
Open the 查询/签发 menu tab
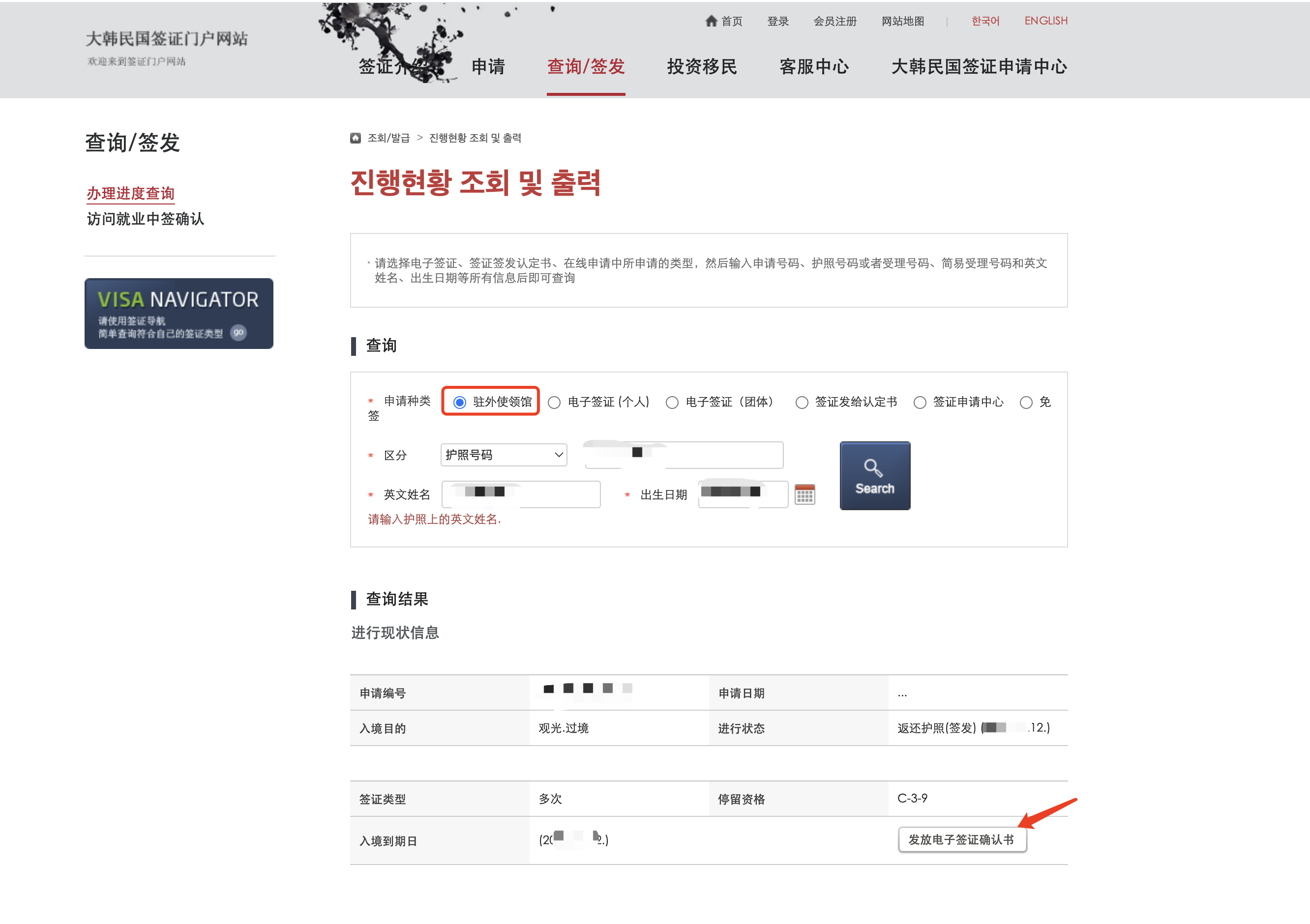[x=585, y=67]
